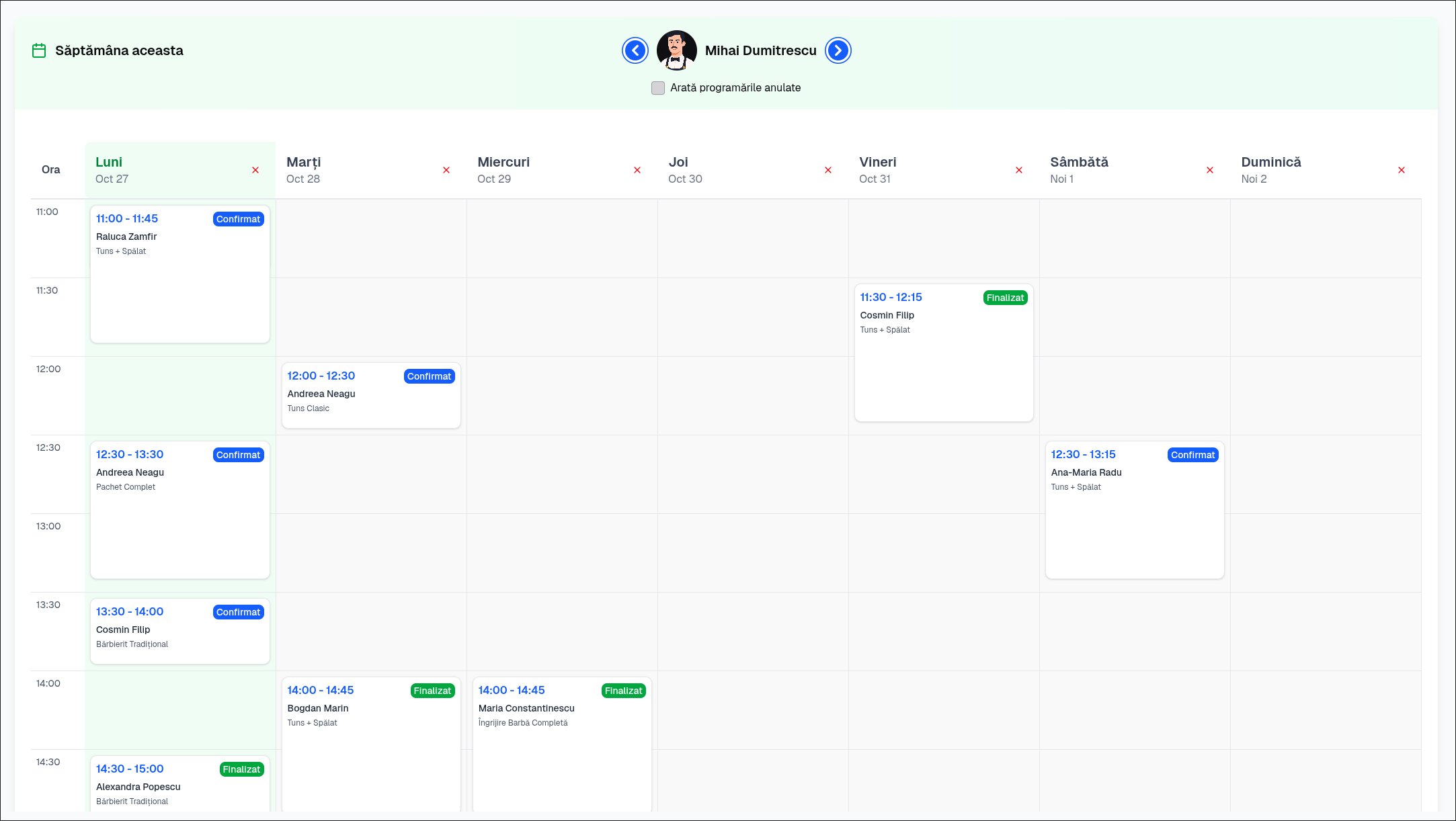Viewport: 1456px width, 821px height.
Task: Click the previous barber arrow button
Action: (x=635, y=50)
